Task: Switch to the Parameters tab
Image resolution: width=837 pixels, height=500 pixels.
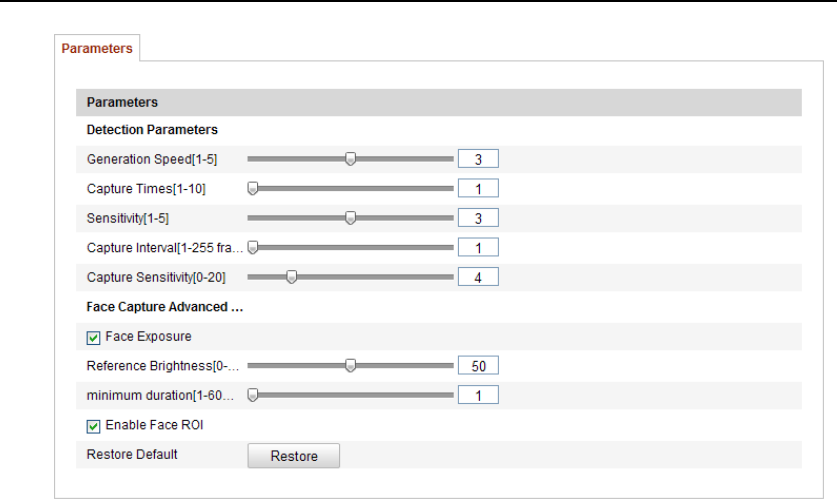Action: [97, 49]
